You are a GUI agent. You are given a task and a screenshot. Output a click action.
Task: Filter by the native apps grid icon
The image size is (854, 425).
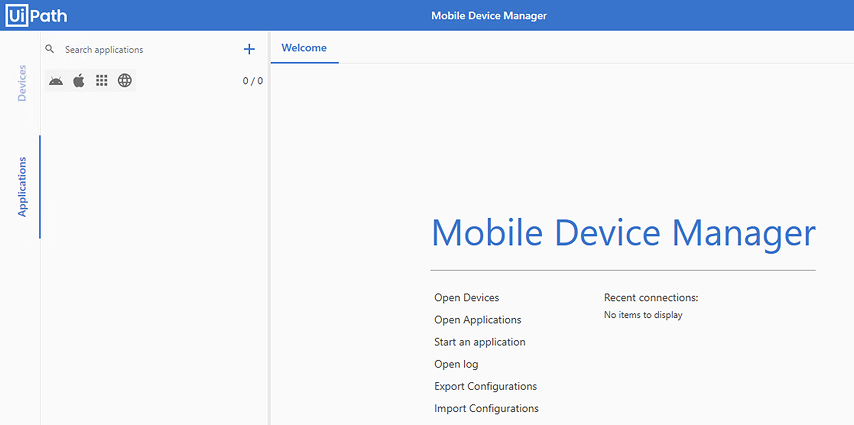pyautogui.click(x=101, y=81)
